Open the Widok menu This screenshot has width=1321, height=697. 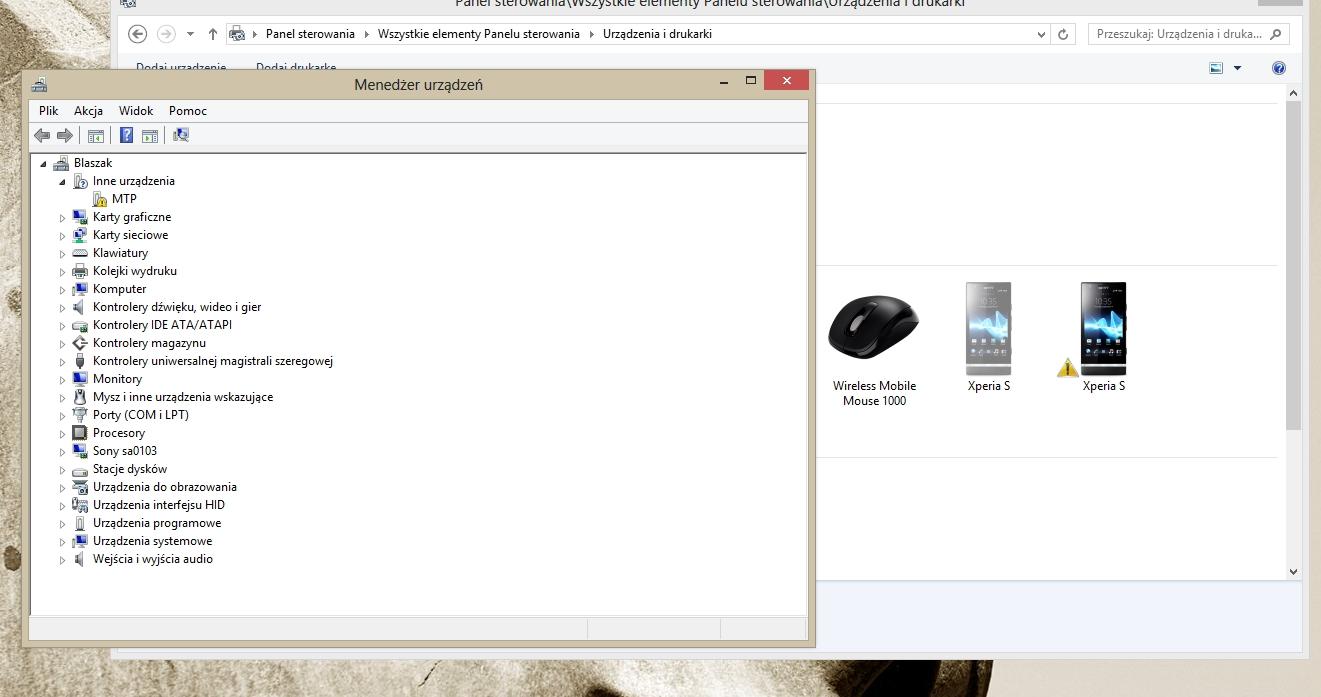click(x=136, y=111)
